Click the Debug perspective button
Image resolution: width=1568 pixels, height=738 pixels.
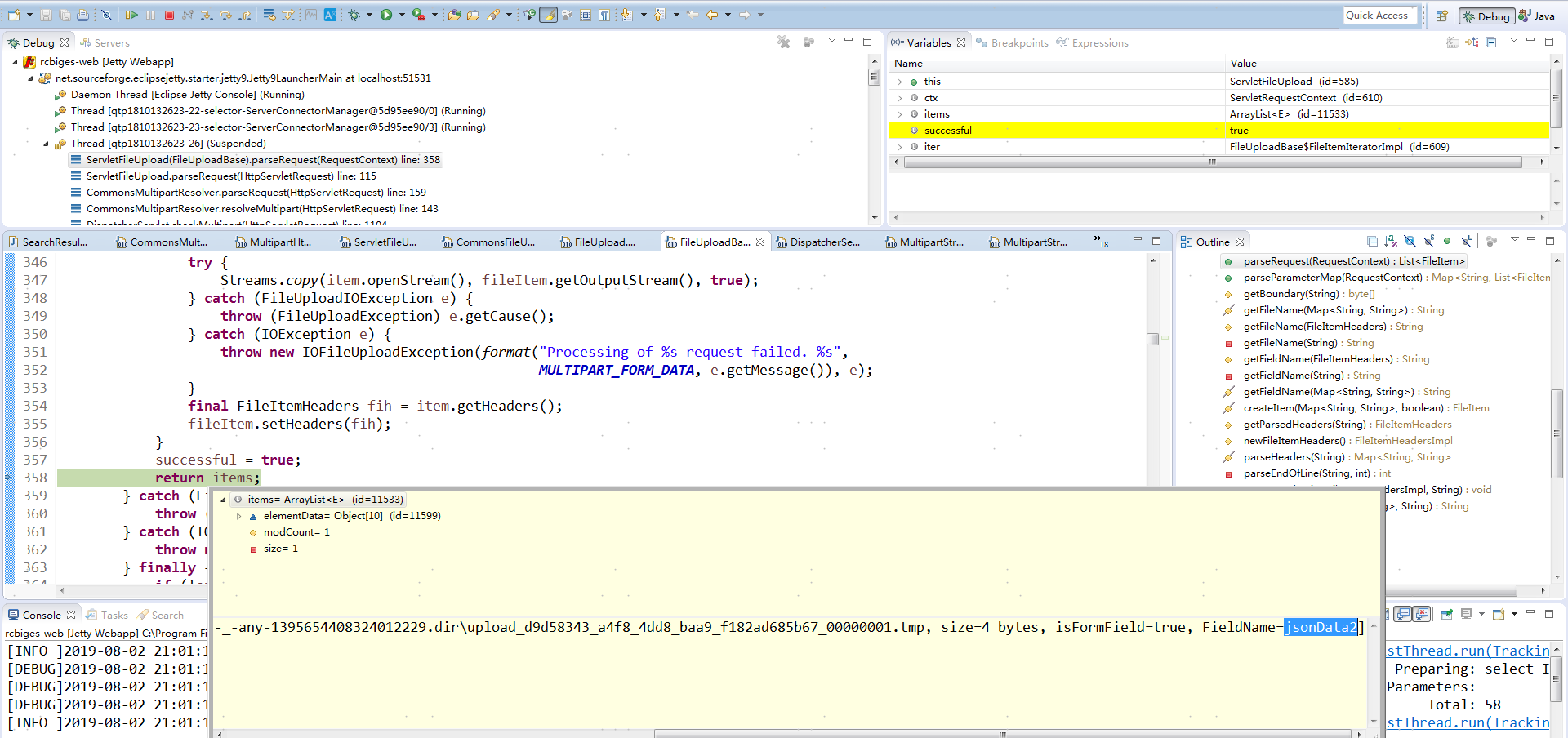pyautogui.click(x=1486, y=16)
